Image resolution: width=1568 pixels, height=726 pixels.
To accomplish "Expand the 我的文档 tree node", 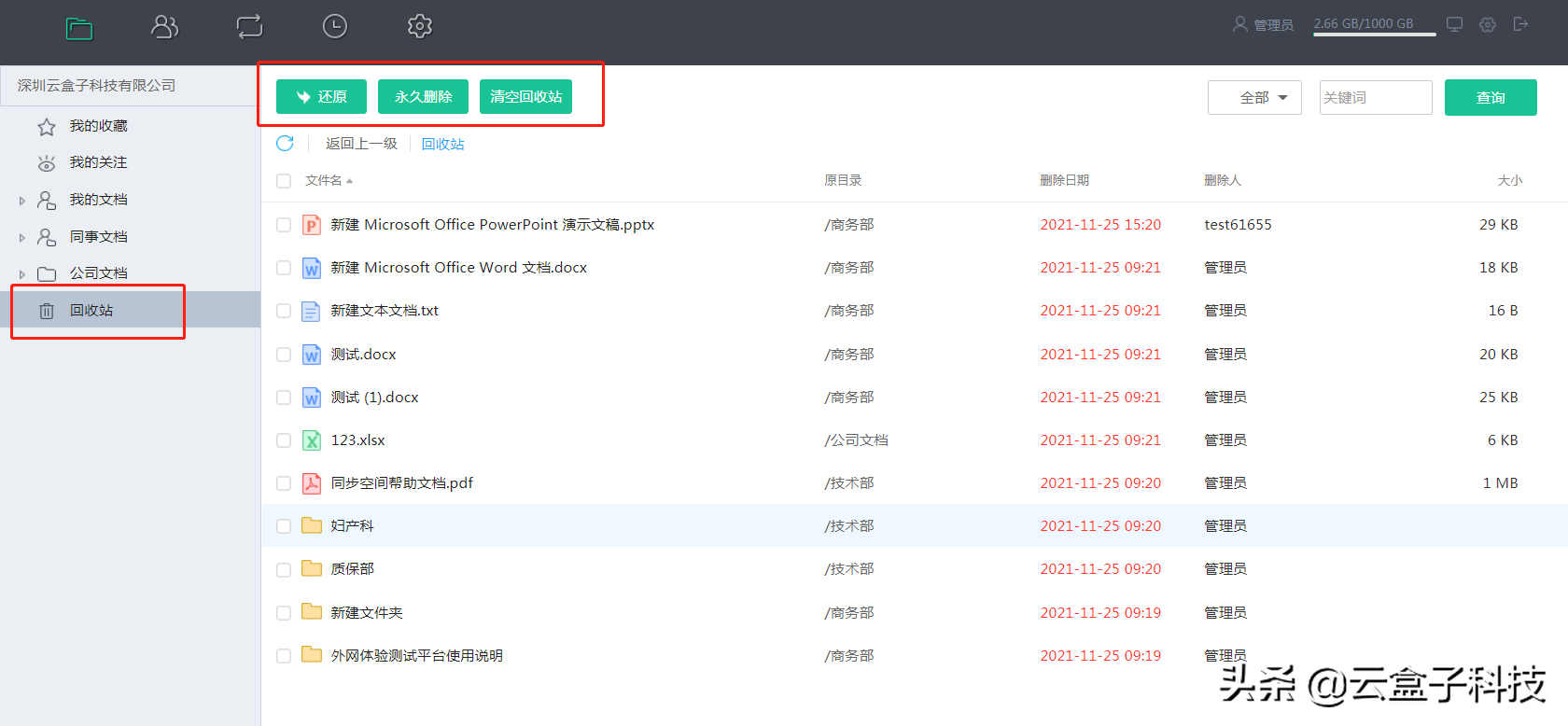I will point(22,201).
